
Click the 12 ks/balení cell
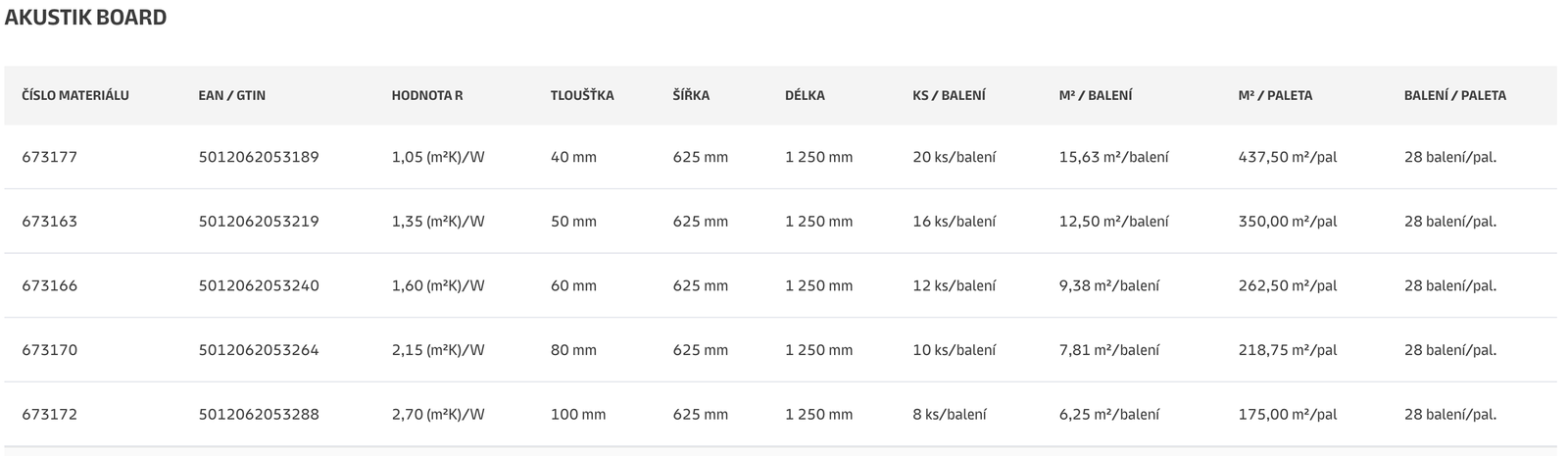click(x=954, y=286)
